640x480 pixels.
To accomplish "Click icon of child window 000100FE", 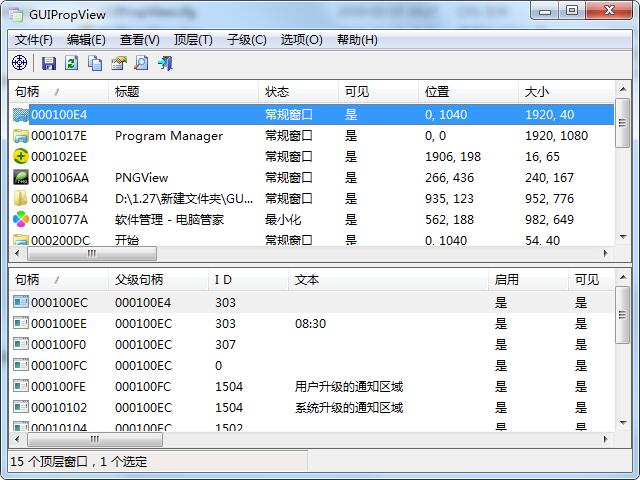I will coord(20,386).
